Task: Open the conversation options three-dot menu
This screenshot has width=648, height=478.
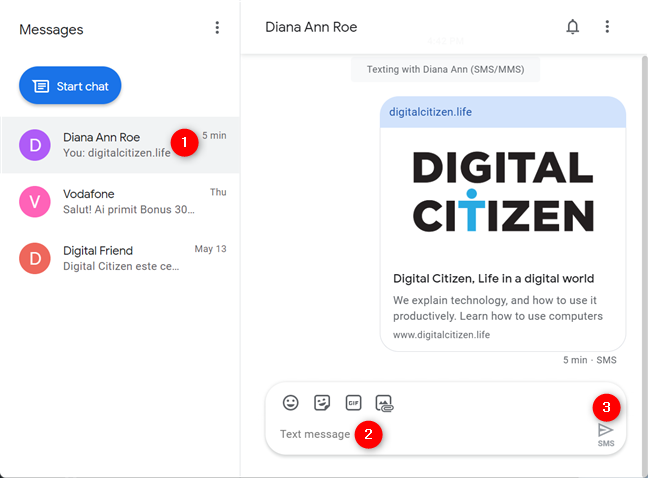Action: (607, 27)
